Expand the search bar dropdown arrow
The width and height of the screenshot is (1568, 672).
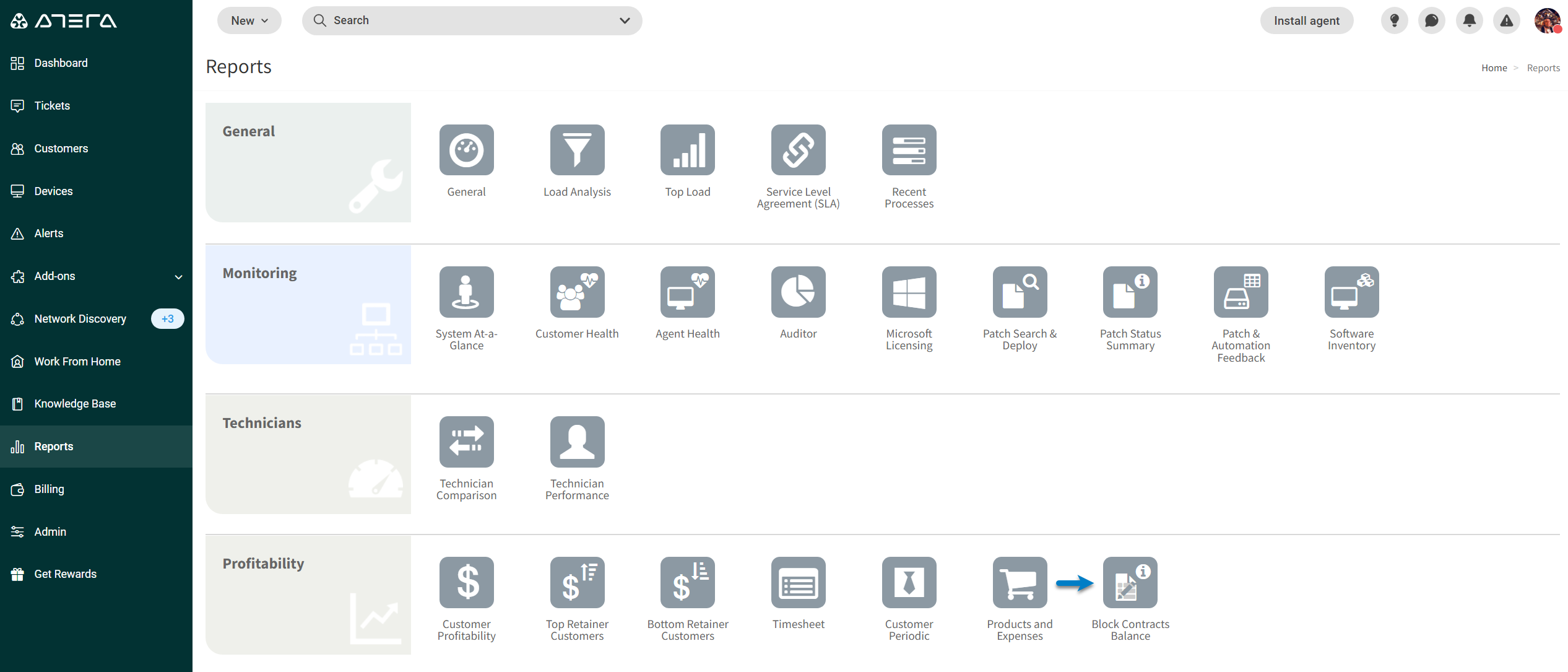click(625, 20)
